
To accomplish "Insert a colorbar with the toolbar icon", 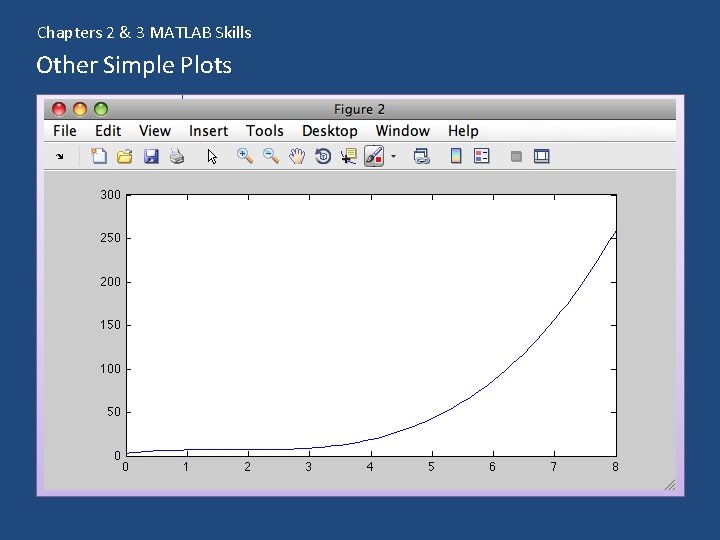I will click(456, 156).
